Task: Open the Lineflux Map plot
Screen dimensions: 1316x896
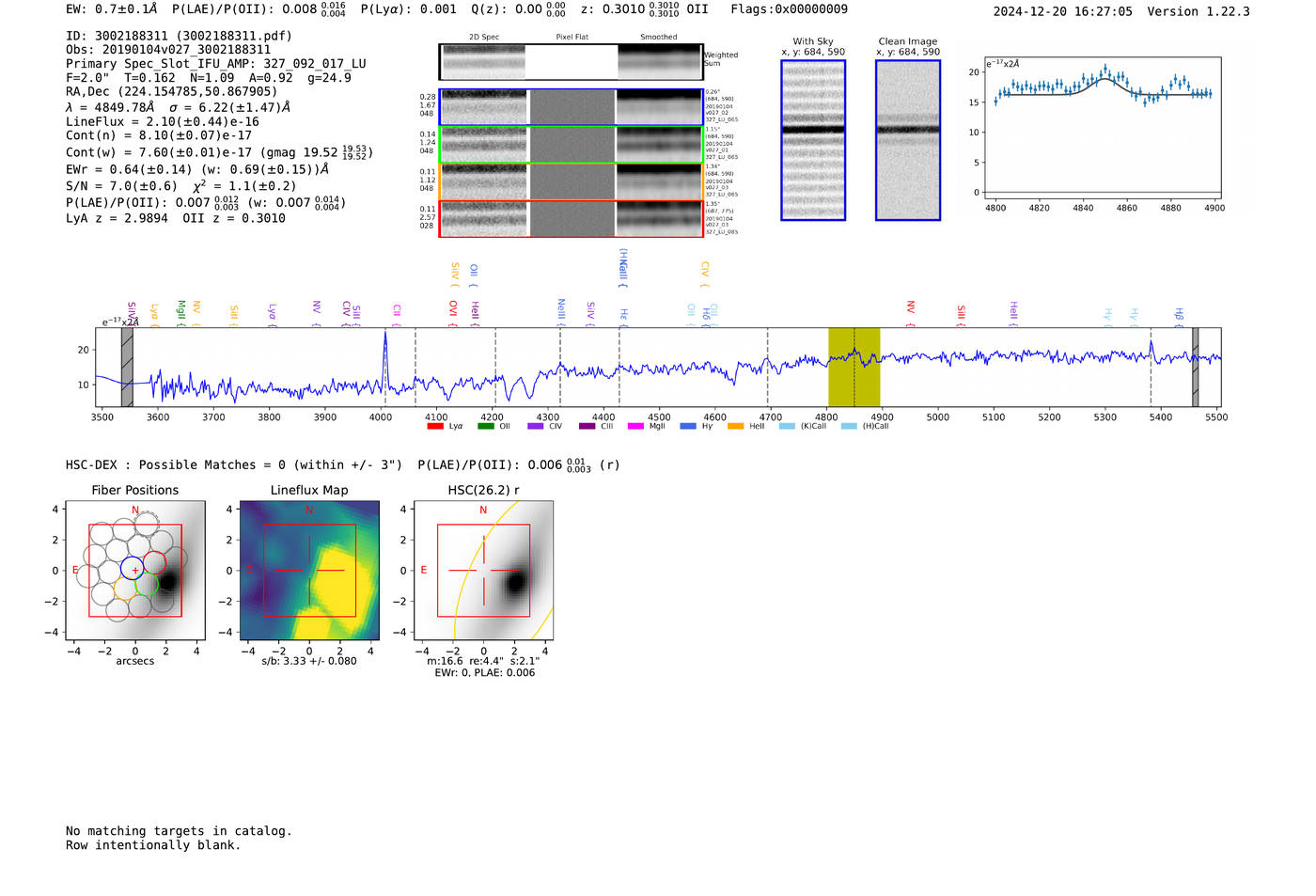Action: 309,571
